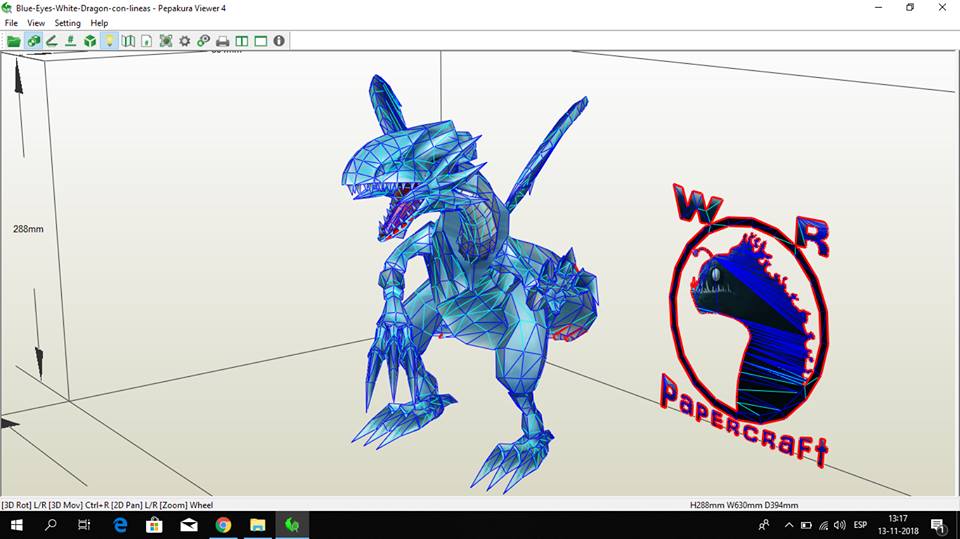The image size is (960, 539).
Task: Expand the hidden tray icons chevron
Action: pyautogui.click(x=789, y=525)
